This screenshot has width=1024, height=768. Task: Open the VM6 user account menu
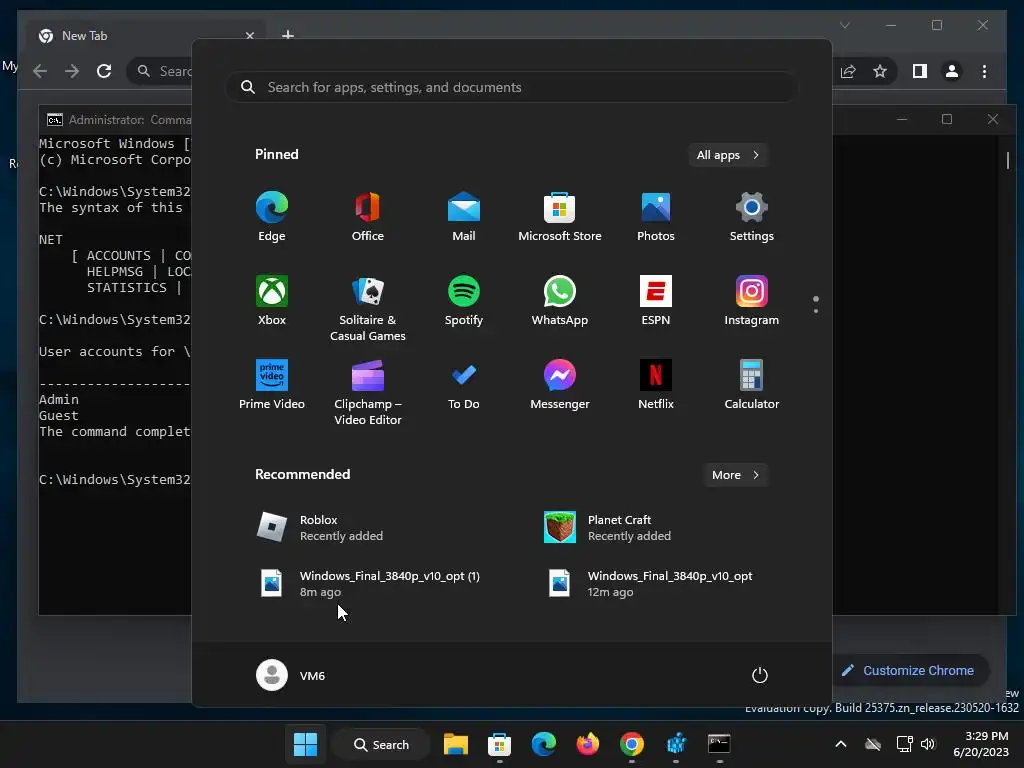[x=291, y=675]
